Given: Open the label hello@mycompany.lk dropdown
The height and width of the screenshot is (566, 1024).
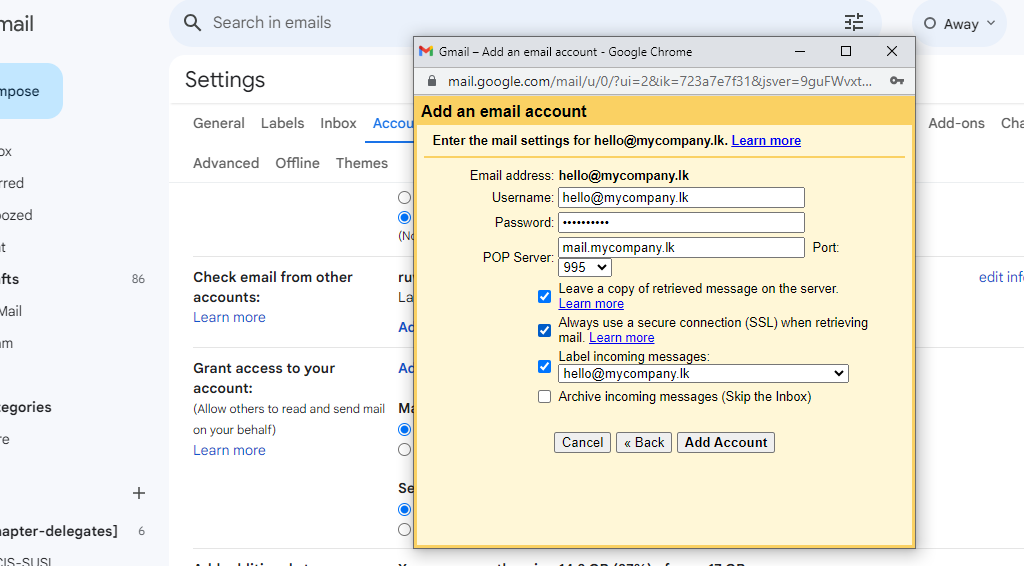Looking at the screenshot, I should coord(703,373).
